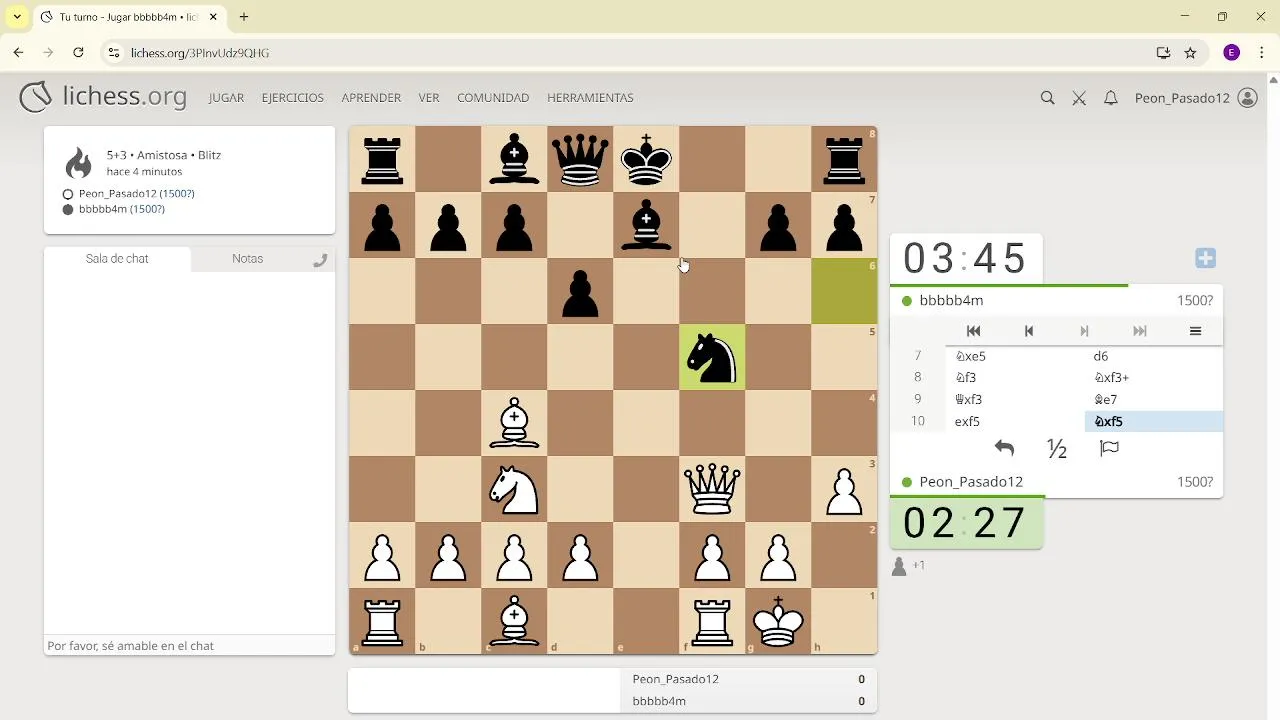The height and width of the screenshot is (720, 1280).
Task: Reload the page in browser
Action: [x=78, y=53]
